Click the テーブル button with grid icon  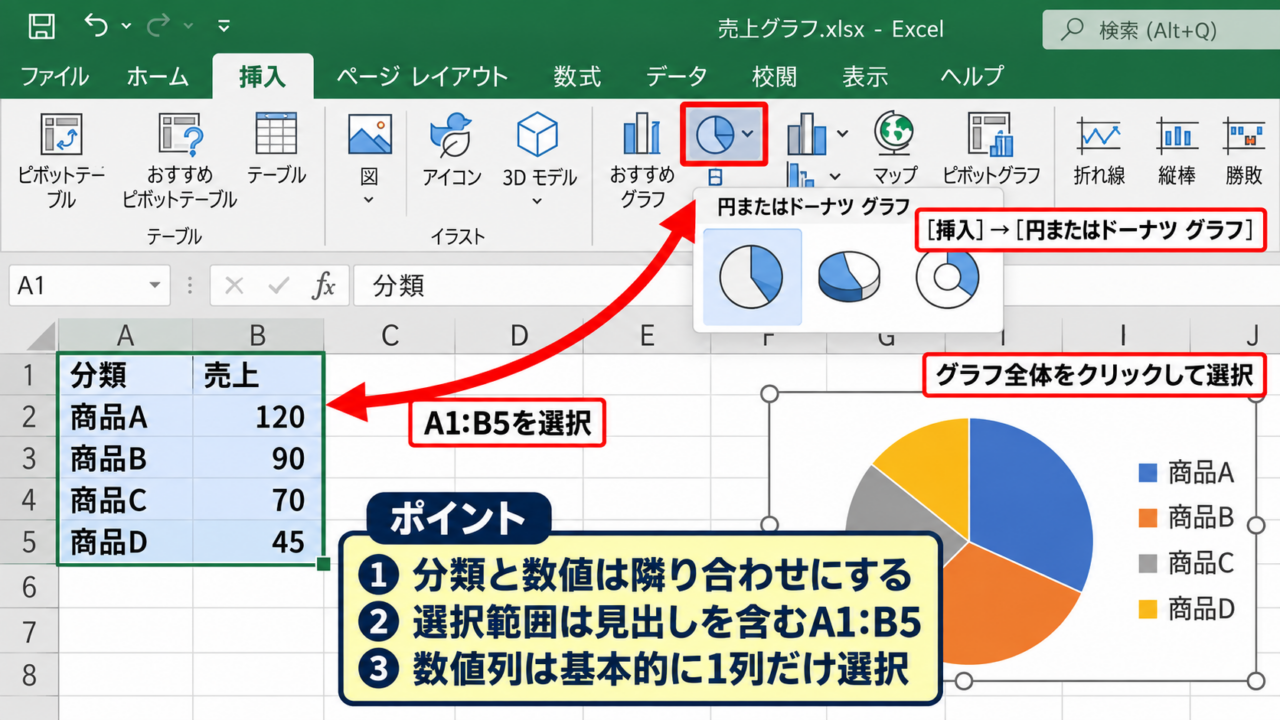(x=276, y=148)
